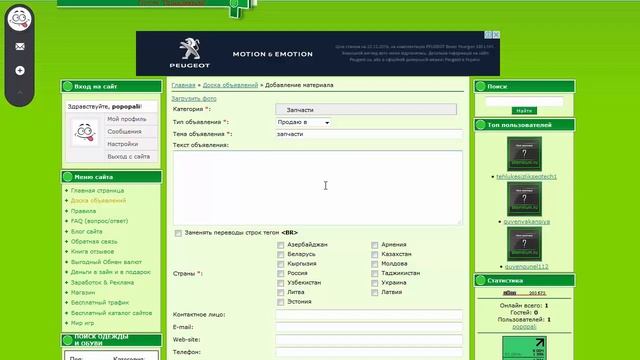The image size is (640, 360).
Task: Enable replace line breaks with BR tag
Action: coord(178,233)
